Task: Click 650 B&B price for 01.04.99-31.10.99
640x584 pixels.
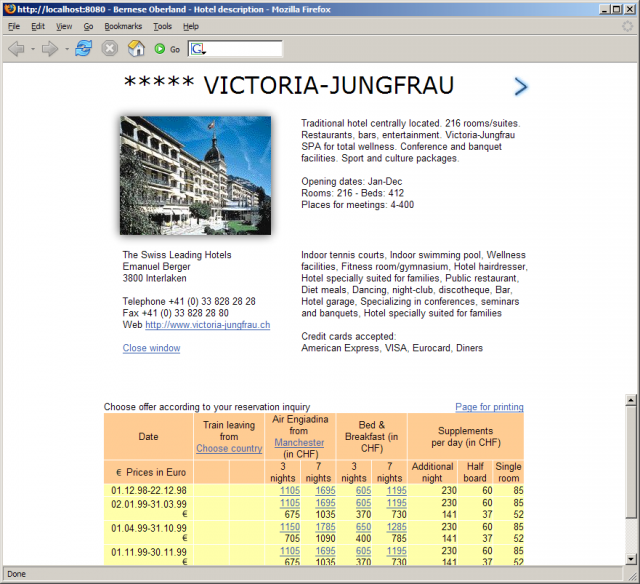Action: 363,527
